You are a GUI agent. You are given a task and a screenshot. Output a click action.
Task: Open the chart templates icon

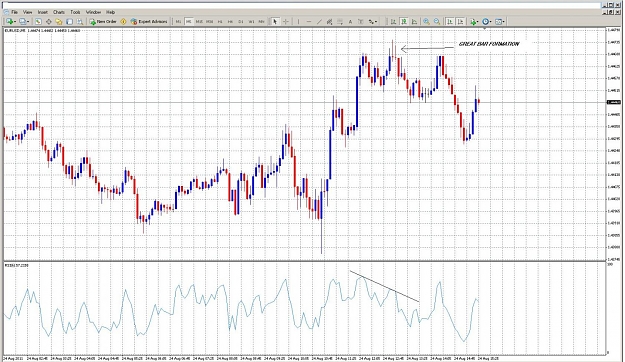pyautogui.click(x=499, y=22)
